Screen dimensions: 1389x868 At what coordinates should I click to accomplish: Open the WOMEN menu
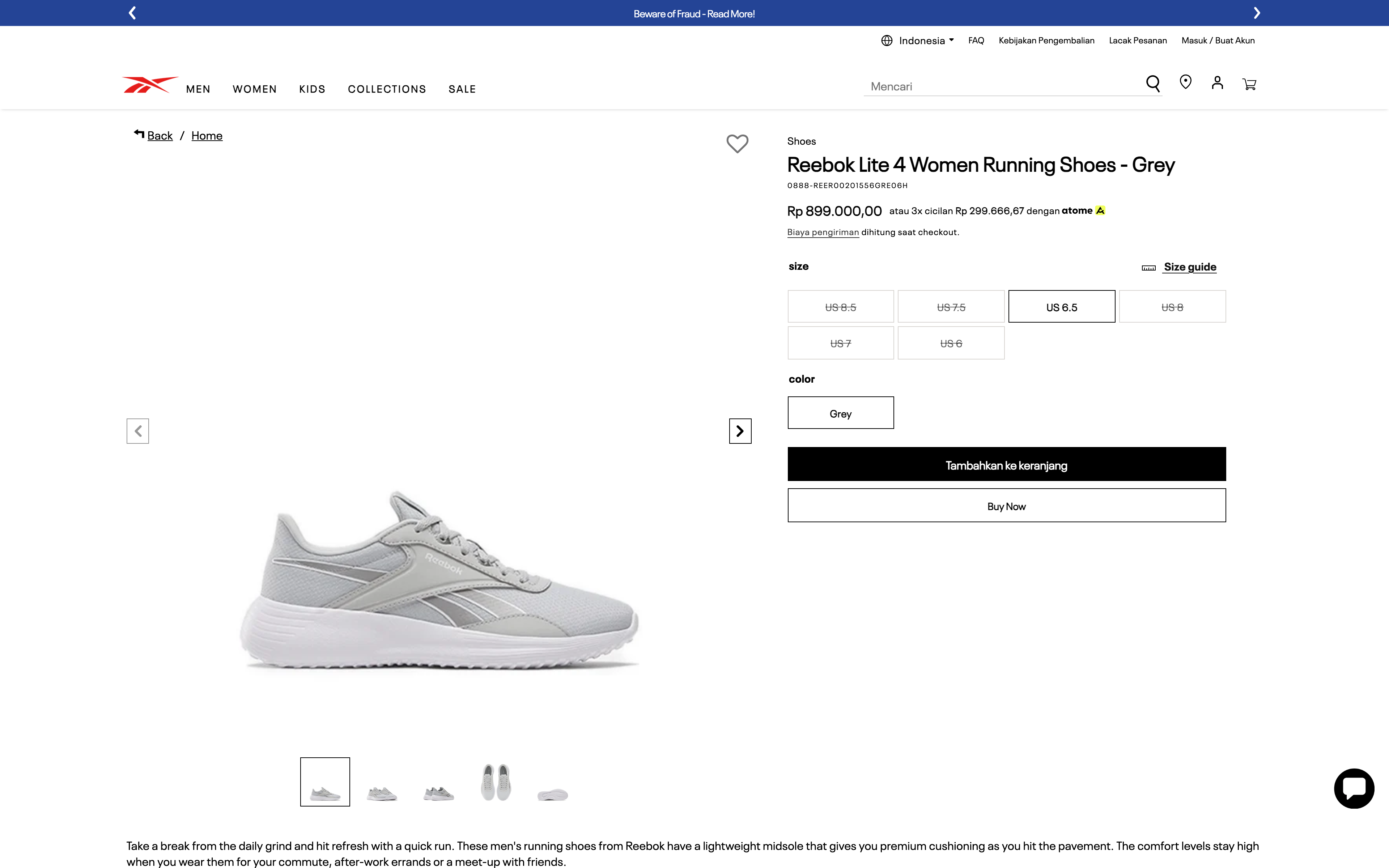pos(254,89)
